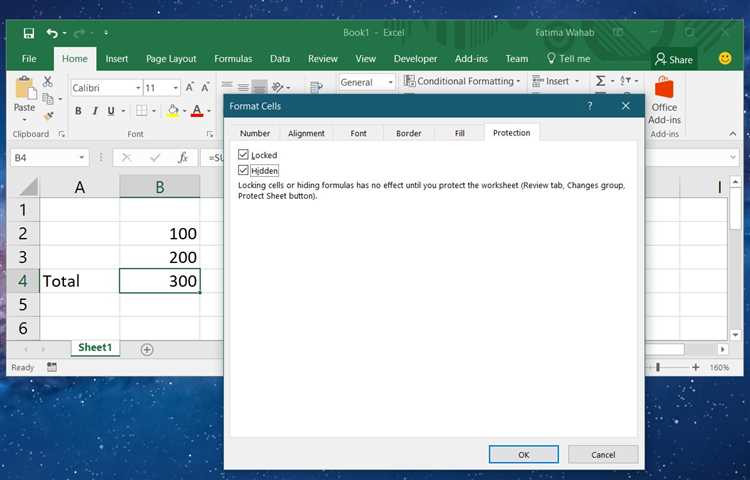Open Conditional Formatting menu
Viewport: 750px width, 480px height.
click(x=462, y=81)
